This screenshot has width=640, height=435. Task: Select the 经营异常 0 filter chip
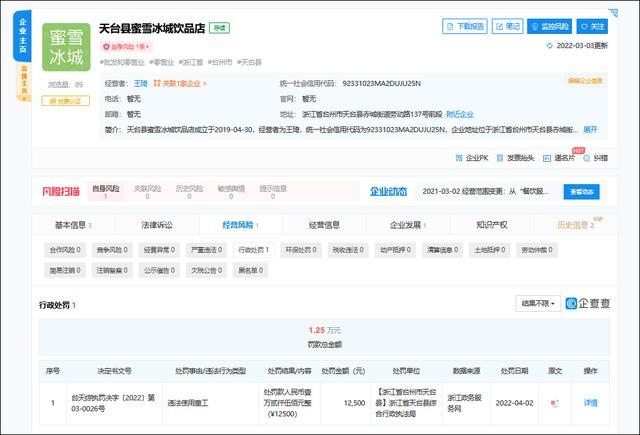point(159,250)
